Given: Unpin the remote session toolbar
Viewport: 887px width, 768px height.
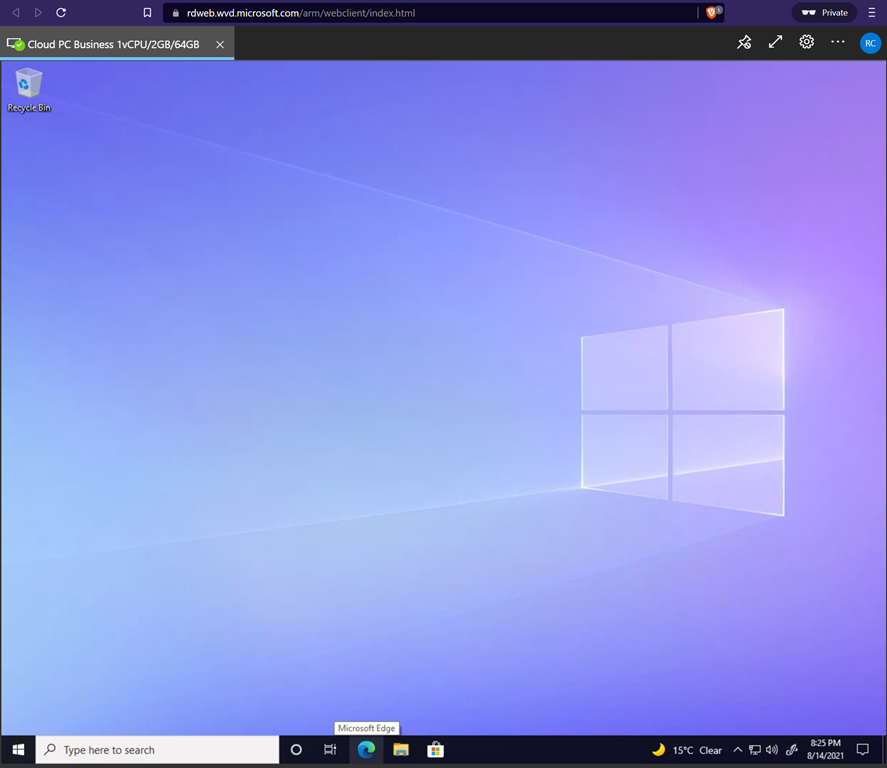Looking at the screenshot, I should click(x=744, y=43).
